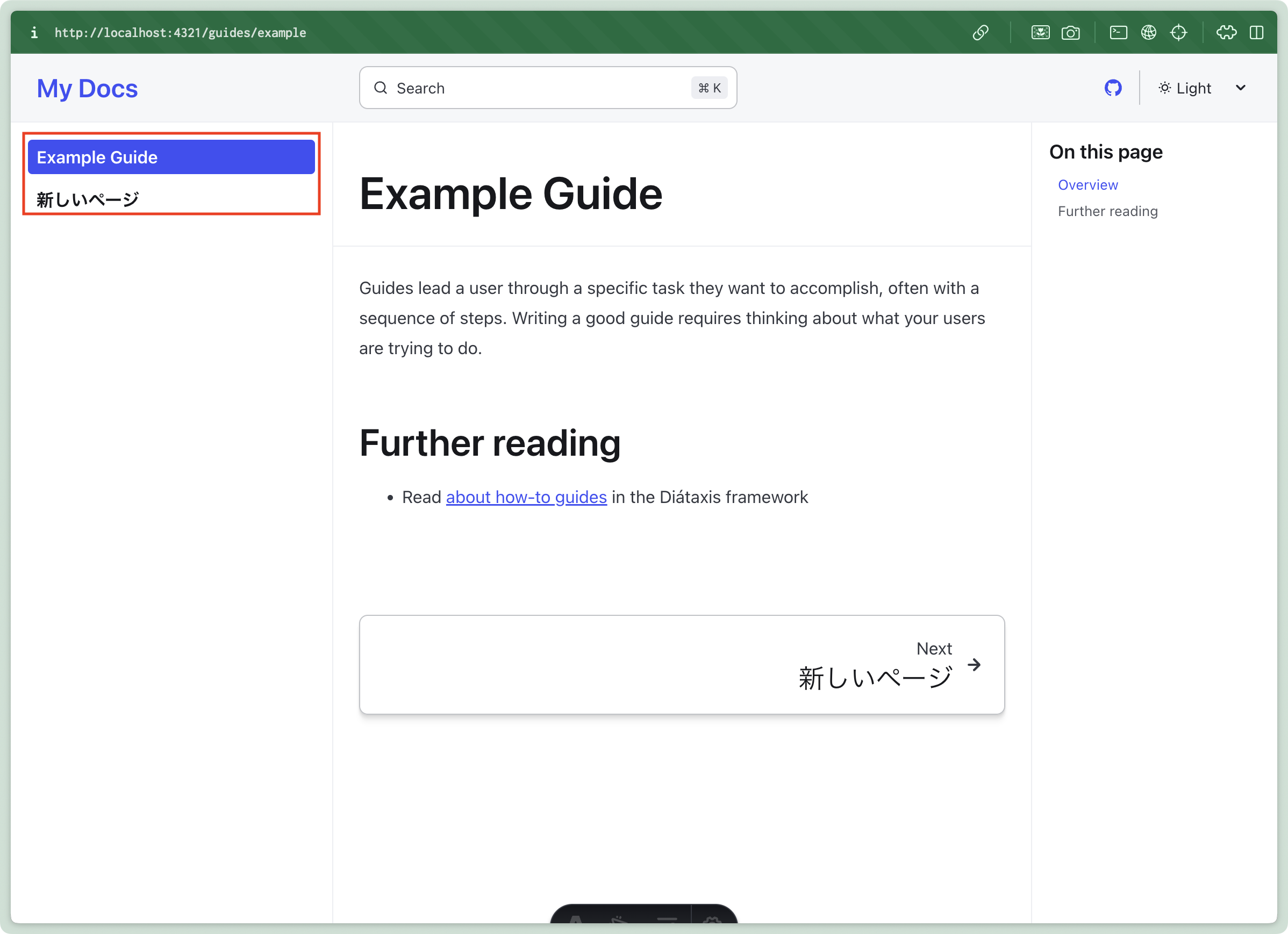1288x934 pixels.
Task: Click the page info icon before the URL
Action: click(34, 32)
